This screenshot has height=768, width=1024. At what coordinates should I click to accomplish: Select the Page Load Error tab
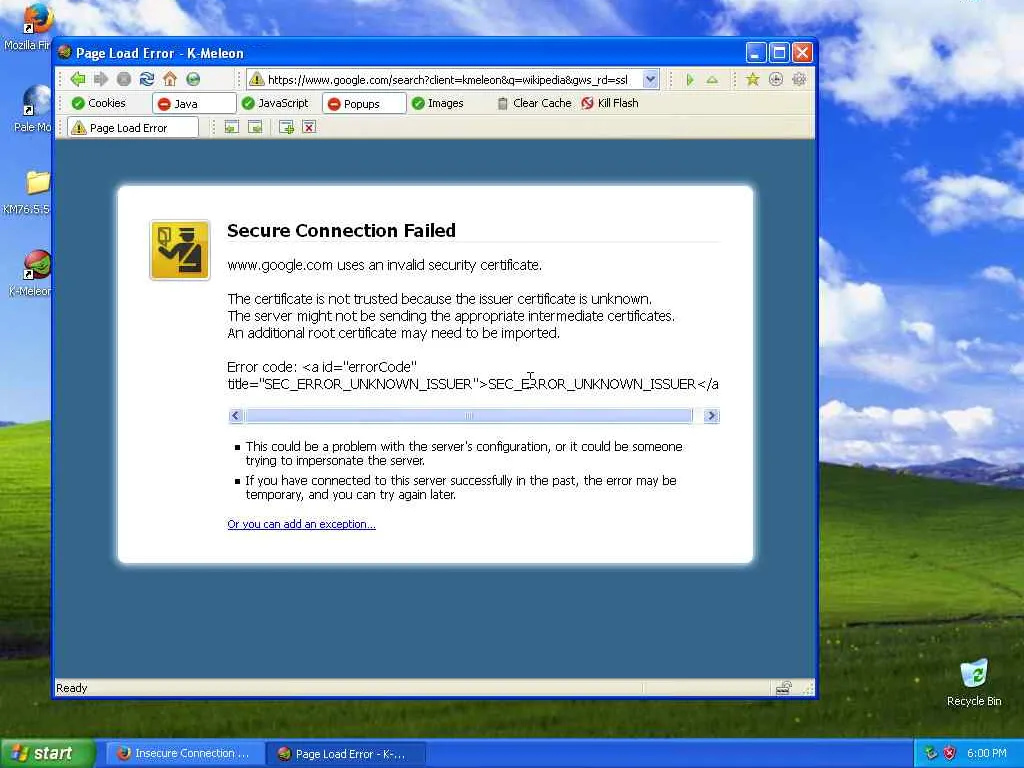tap(133, 128)
